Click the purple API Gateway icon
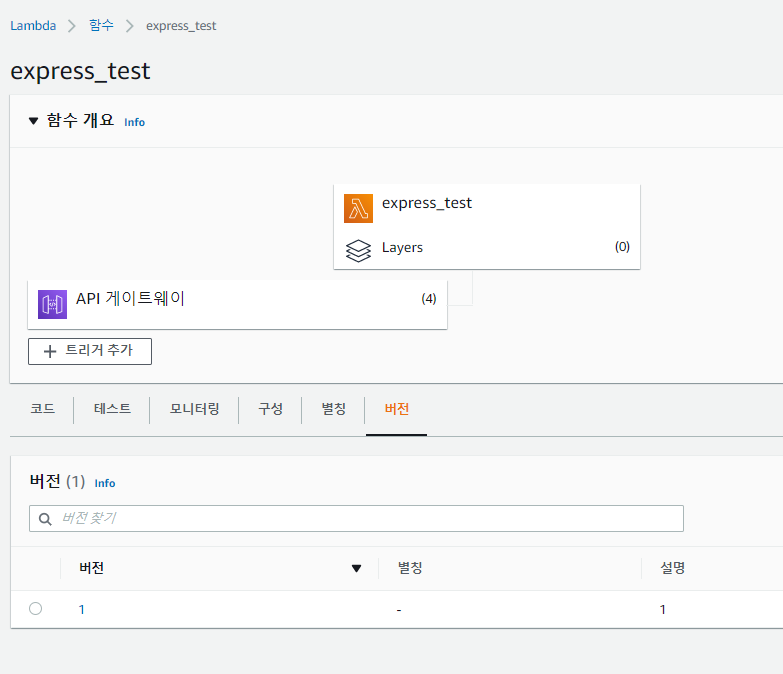 click(52, 304)
